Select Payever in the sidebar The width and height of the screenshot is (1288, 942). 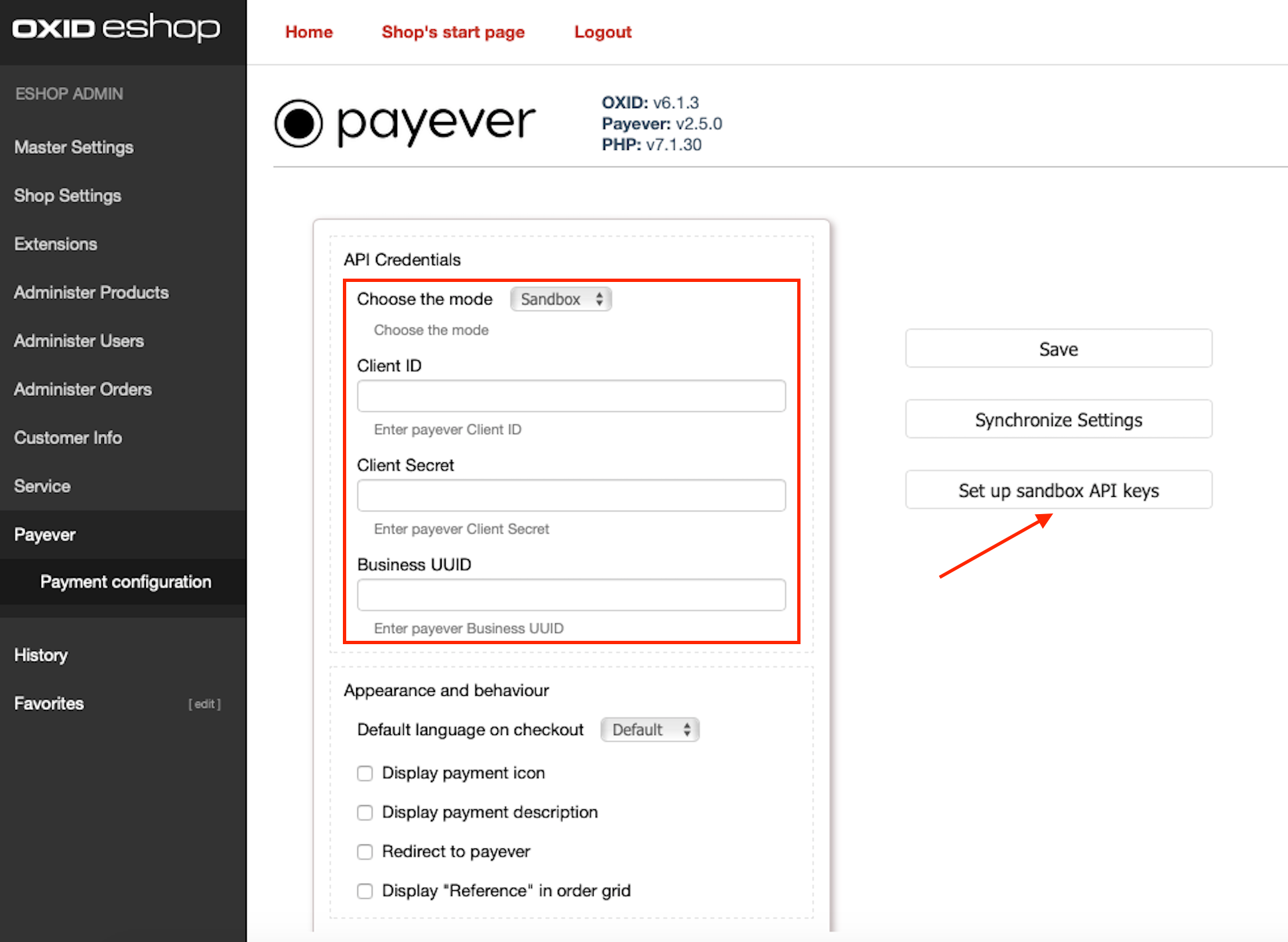pos(45,535)
